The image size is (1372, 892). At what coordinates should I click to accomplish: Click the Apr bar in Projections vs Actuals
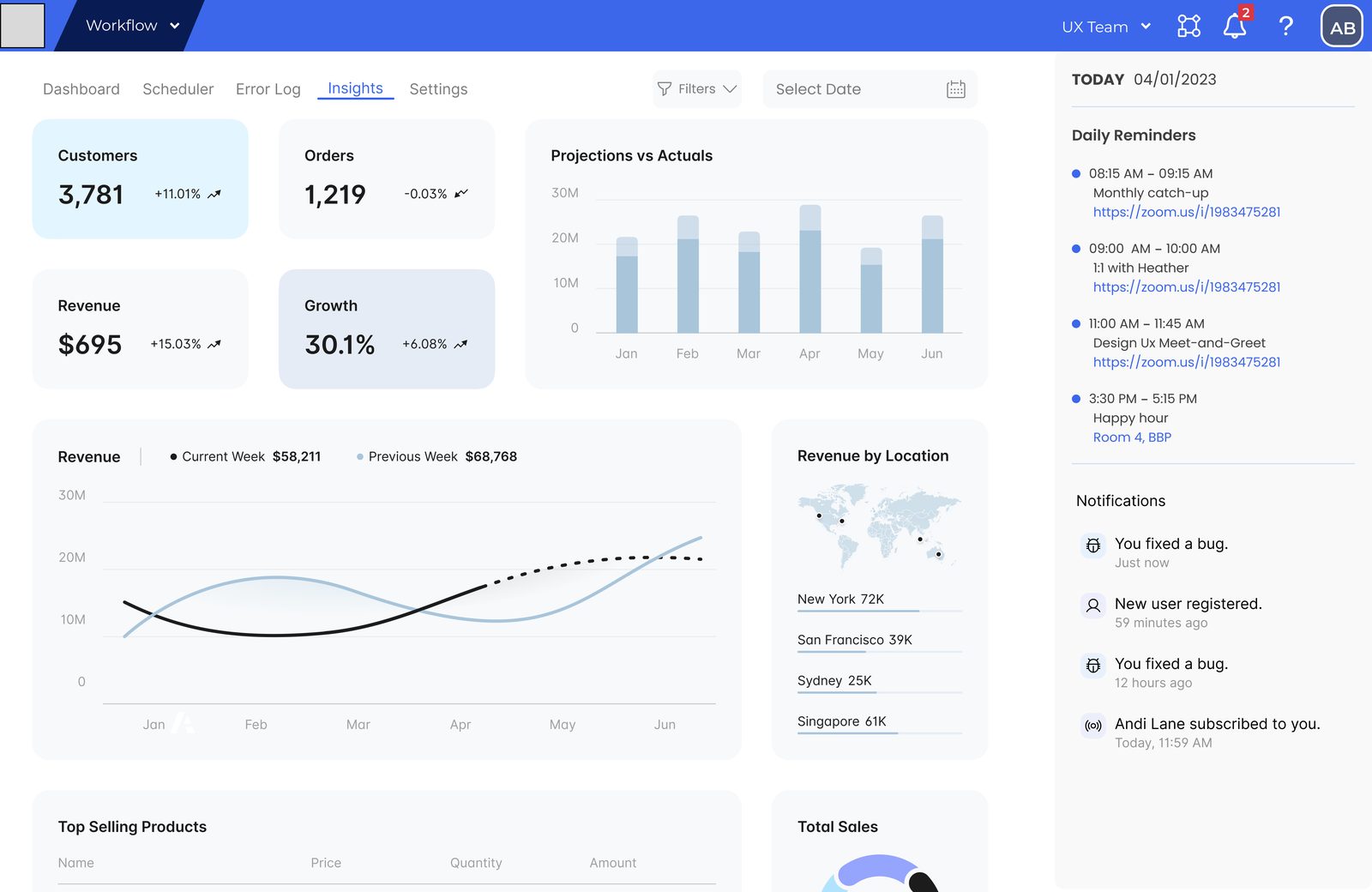click(x=809, y=268)
